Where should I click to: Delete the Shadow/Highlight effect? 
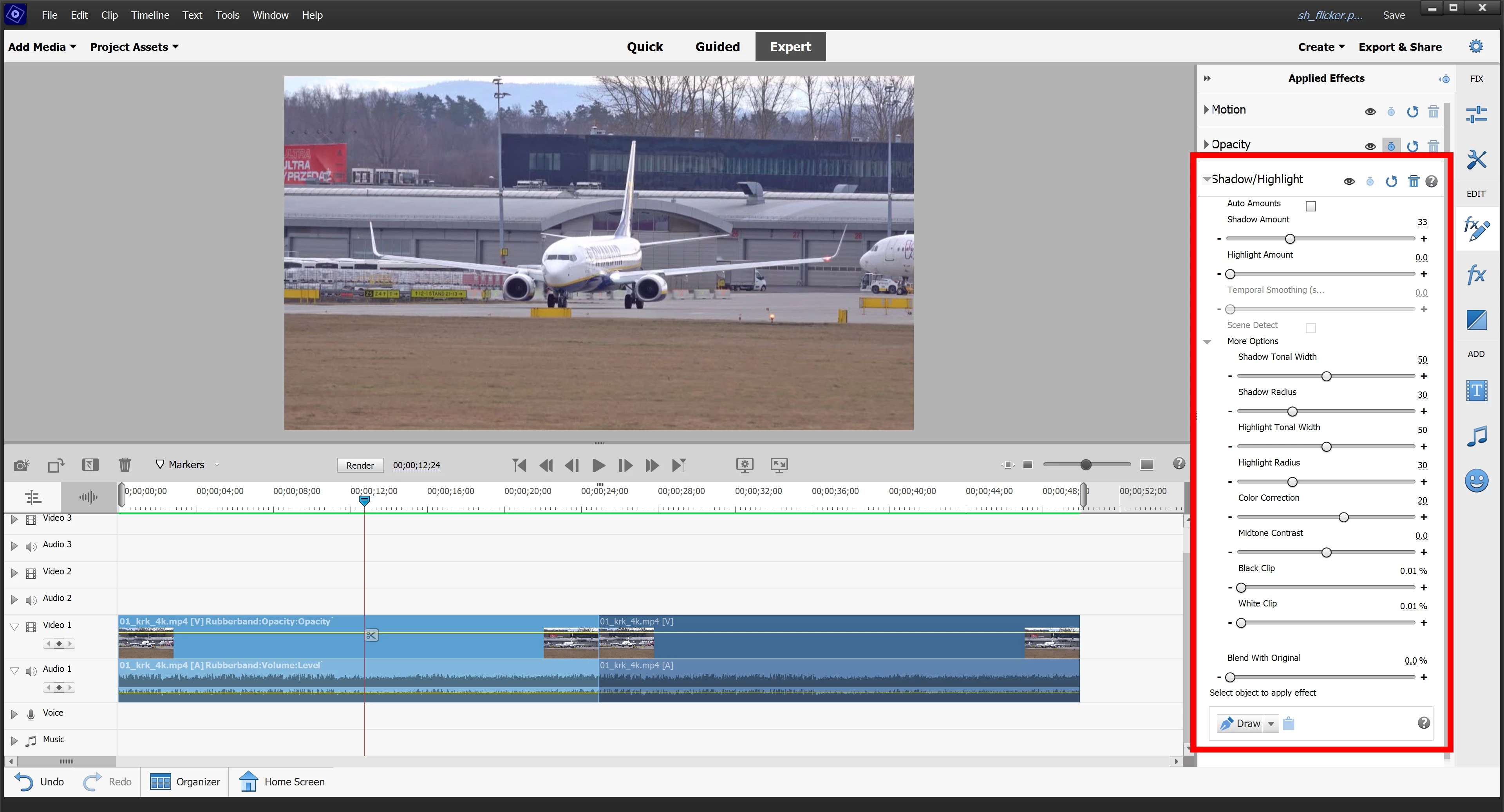point(1414,182)
